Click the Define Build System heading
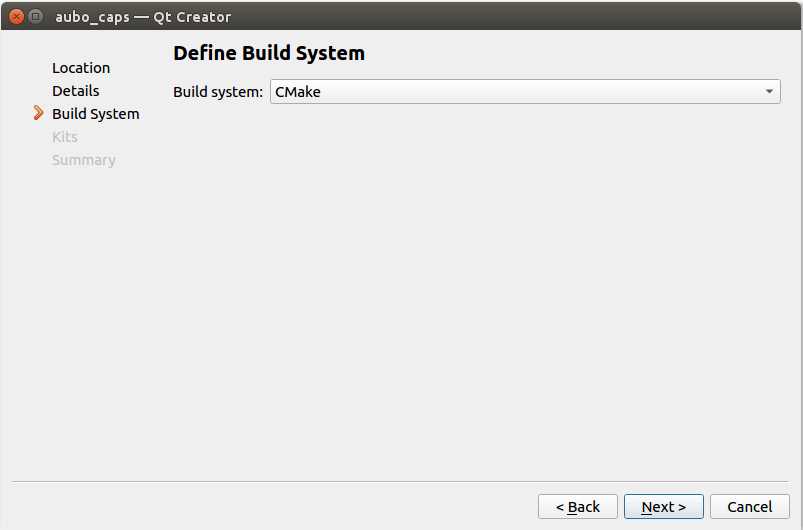803x530 pixels. tap(269, 53)
